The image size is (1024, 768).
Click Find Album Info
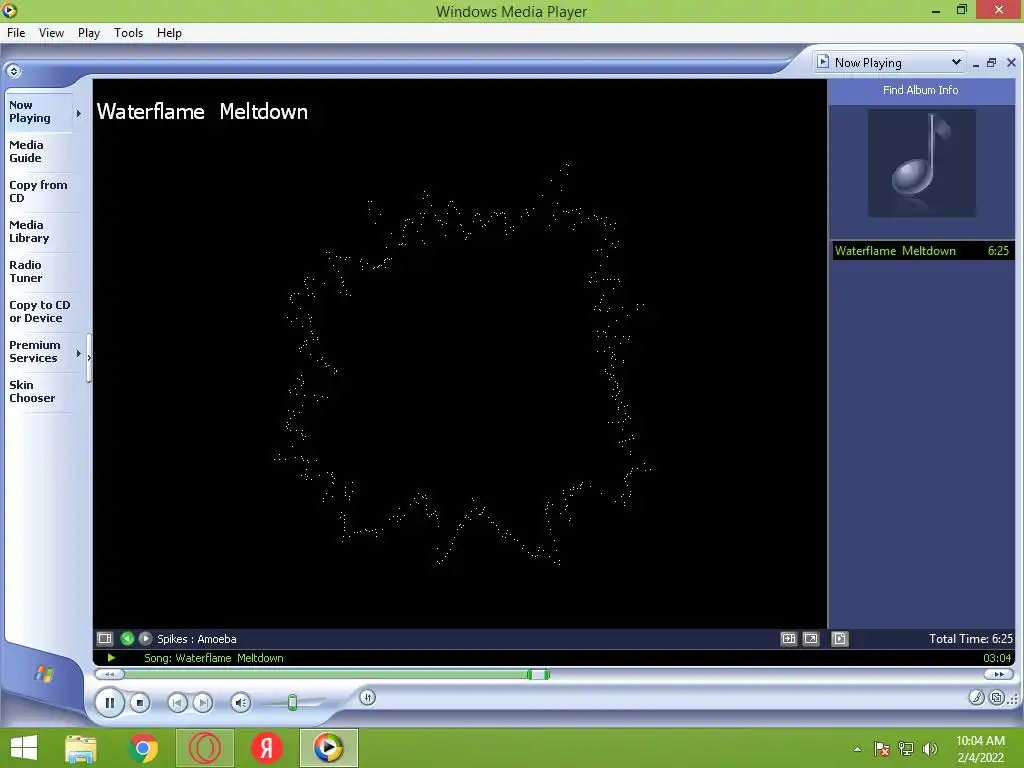[x=920, y=90]
